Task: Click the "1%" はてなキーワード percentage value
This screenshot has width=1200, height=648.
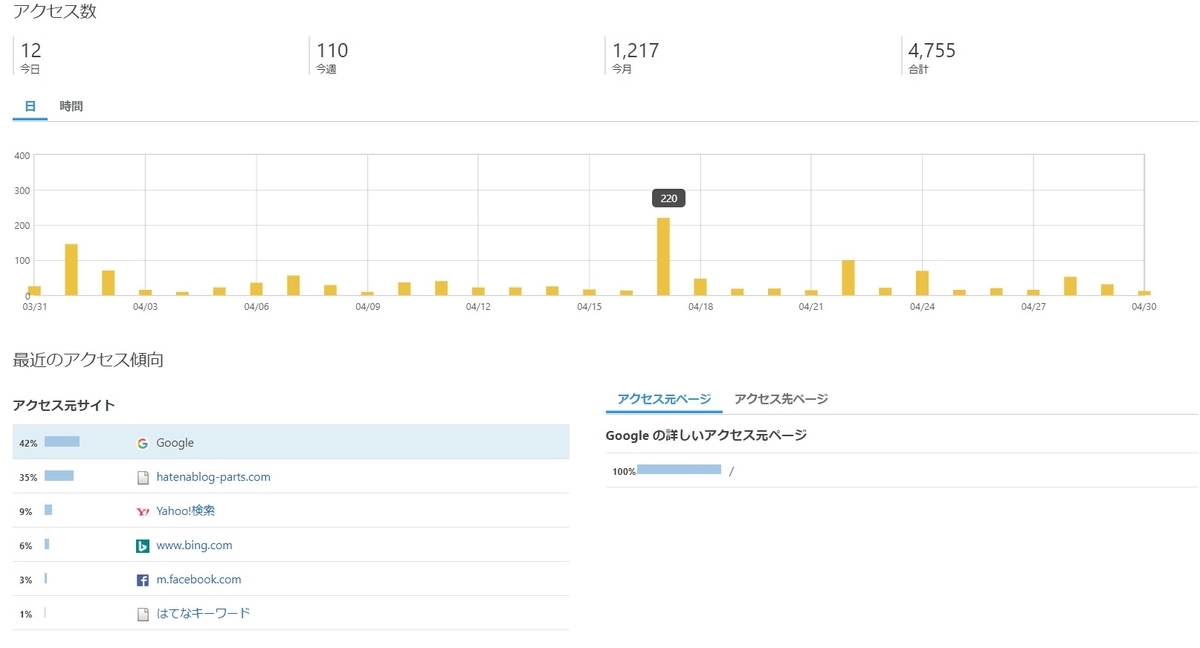Action: [25, 614]
